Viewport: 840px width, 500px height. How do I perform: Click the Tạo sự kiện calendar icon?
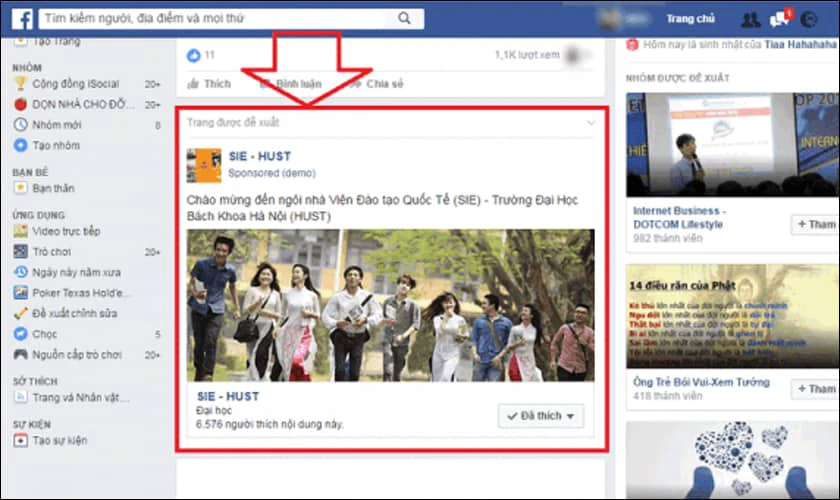[20, 441]
